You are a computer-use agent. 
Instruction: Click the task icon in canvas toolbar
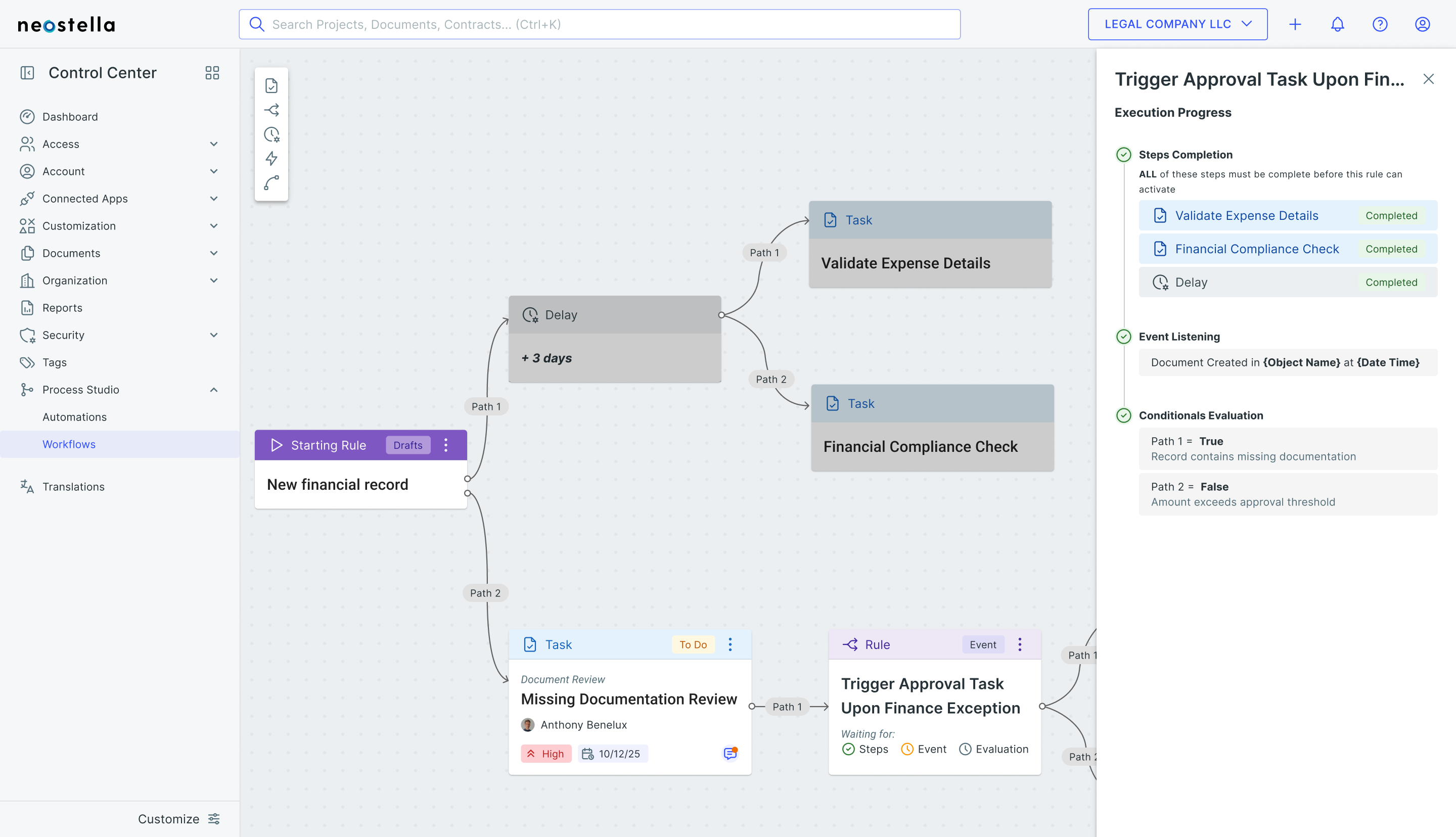coord(271,85)
